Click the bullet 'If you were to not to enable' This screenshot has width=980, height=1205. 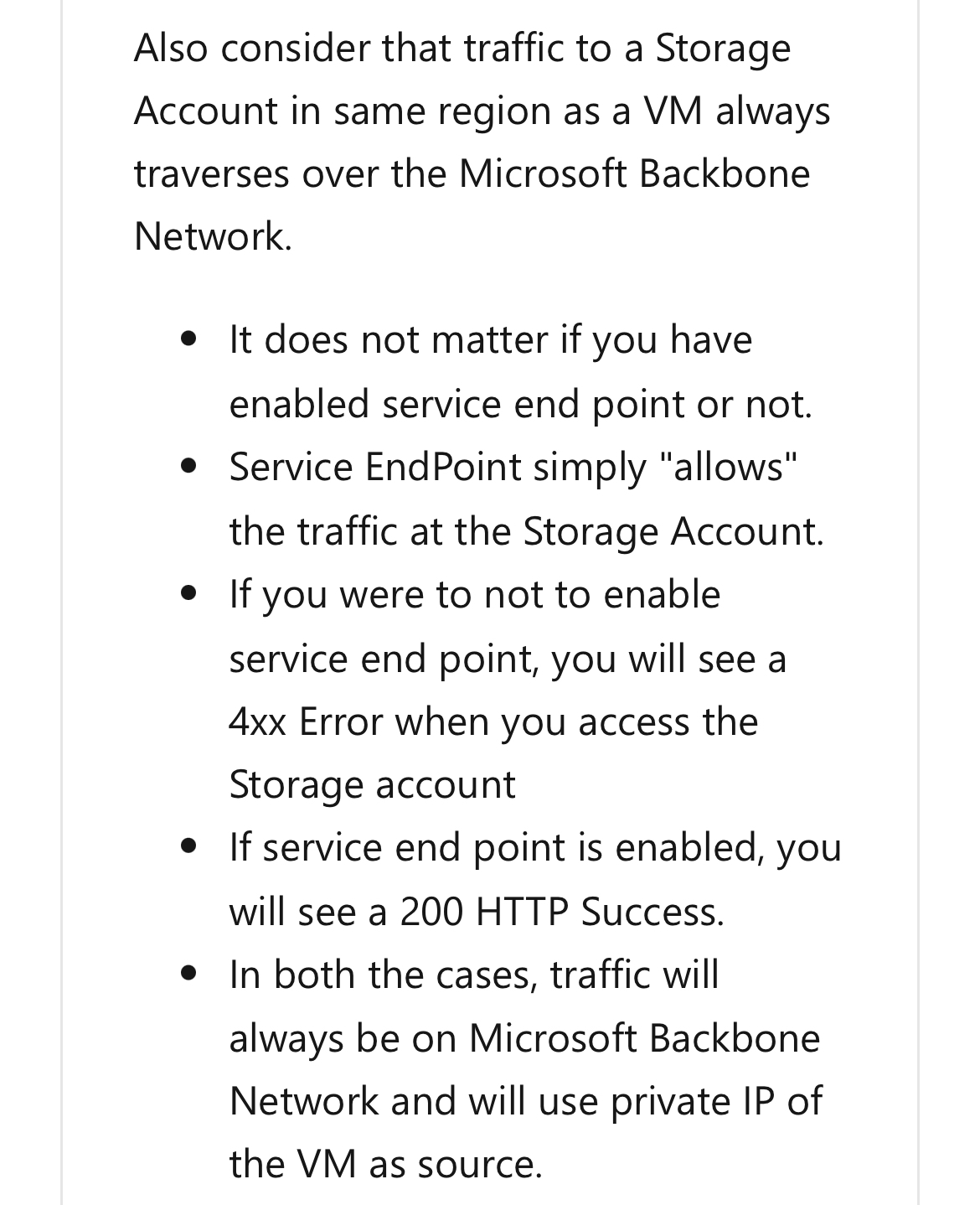(508, 690)
